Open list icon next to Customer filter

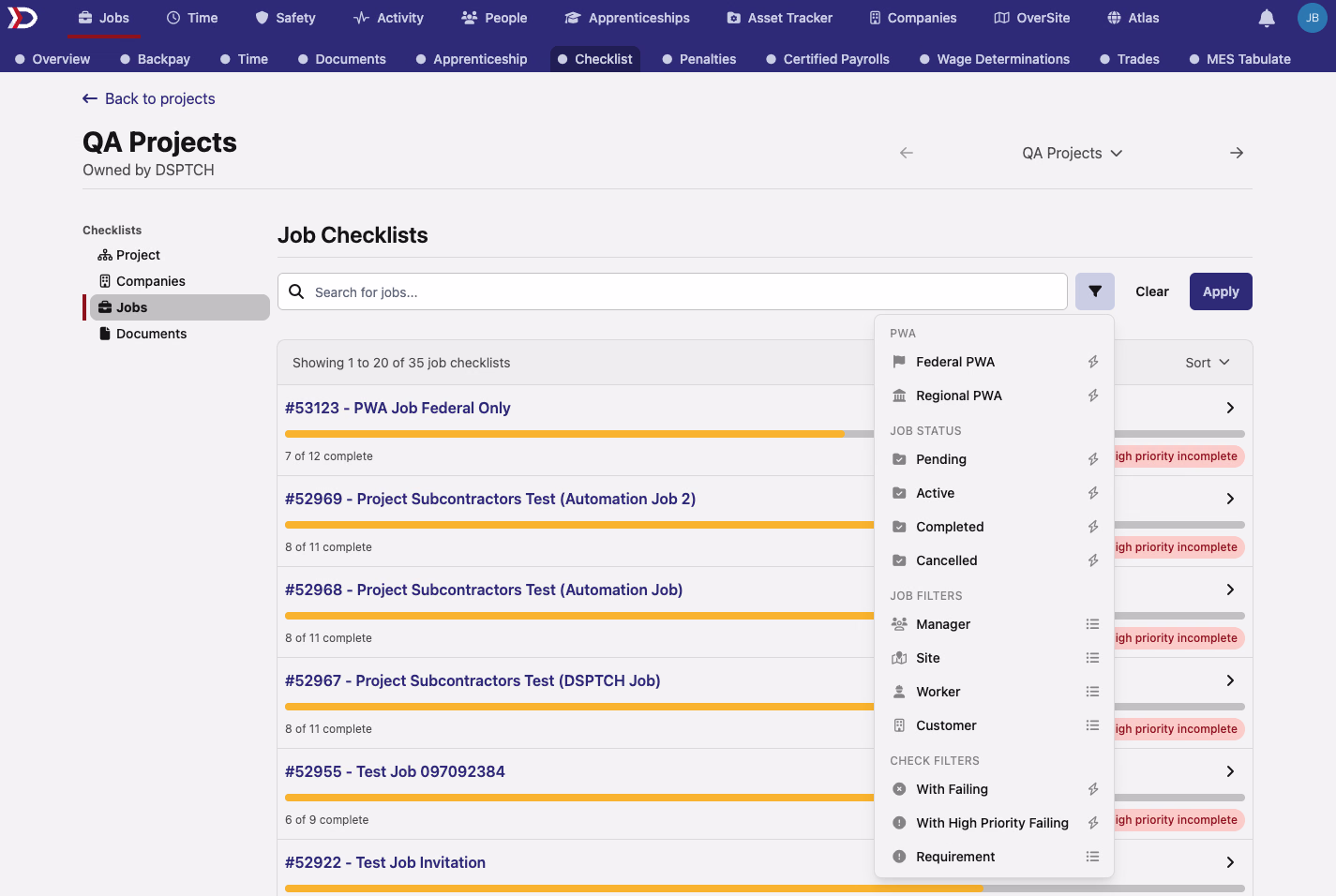tap(1092, 725)
